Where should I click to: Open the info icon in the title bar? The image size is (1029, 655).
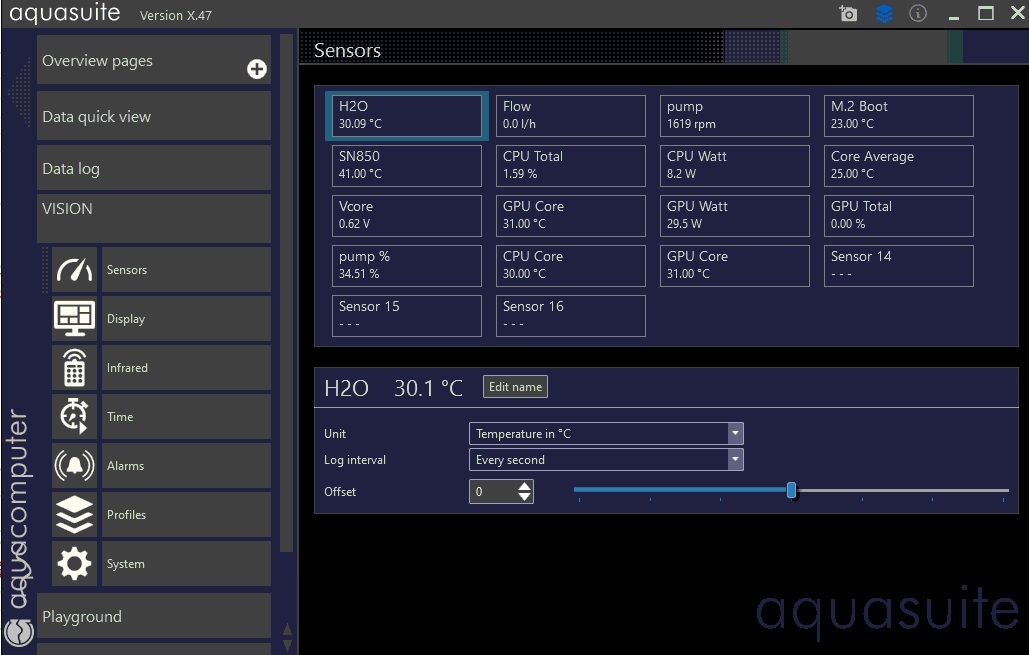(x=917, y=13)
